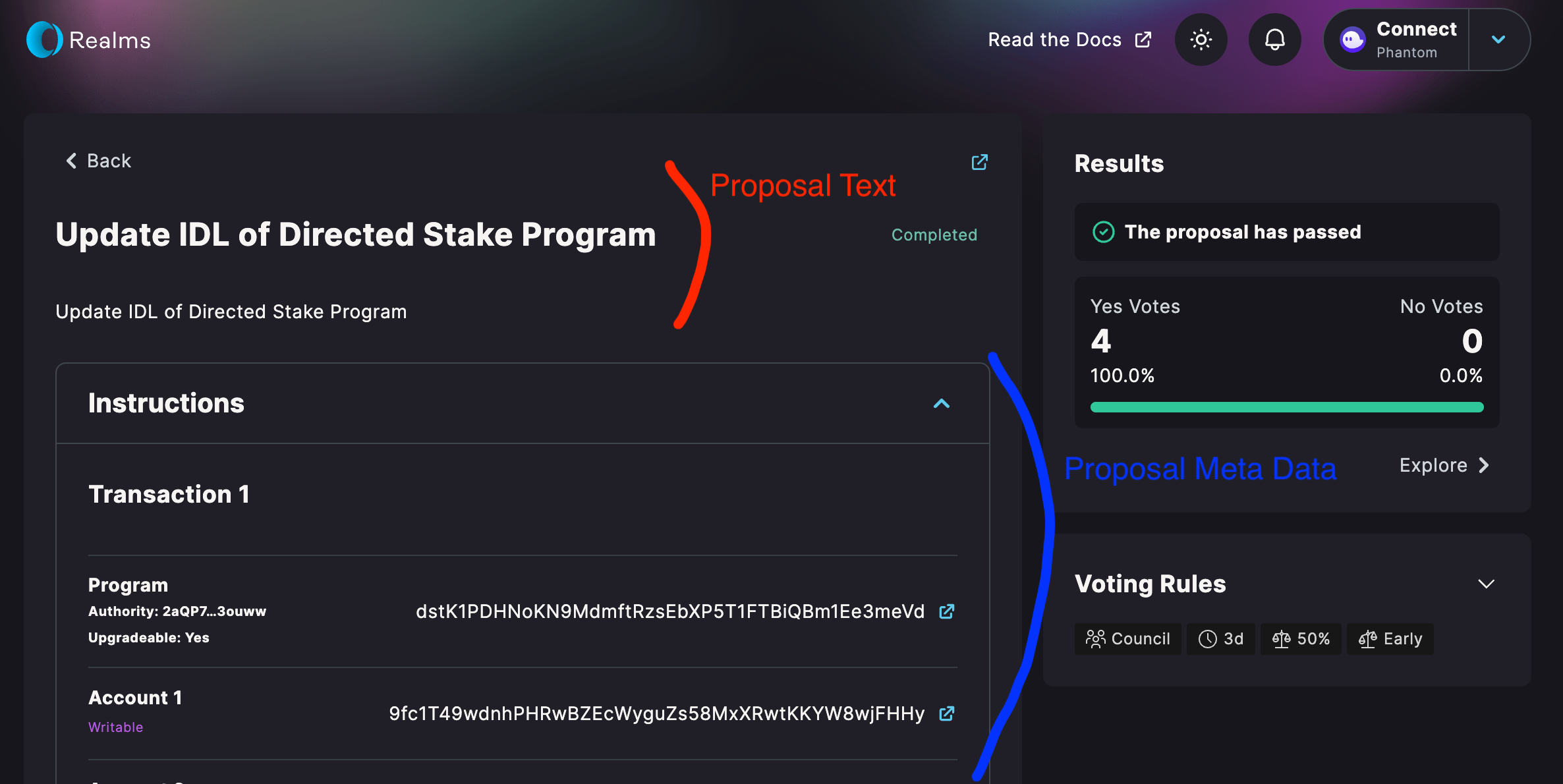Click the Connect wallet button
The height and width of the screenshot is (784, 1563).
(x=1415, y=40)
